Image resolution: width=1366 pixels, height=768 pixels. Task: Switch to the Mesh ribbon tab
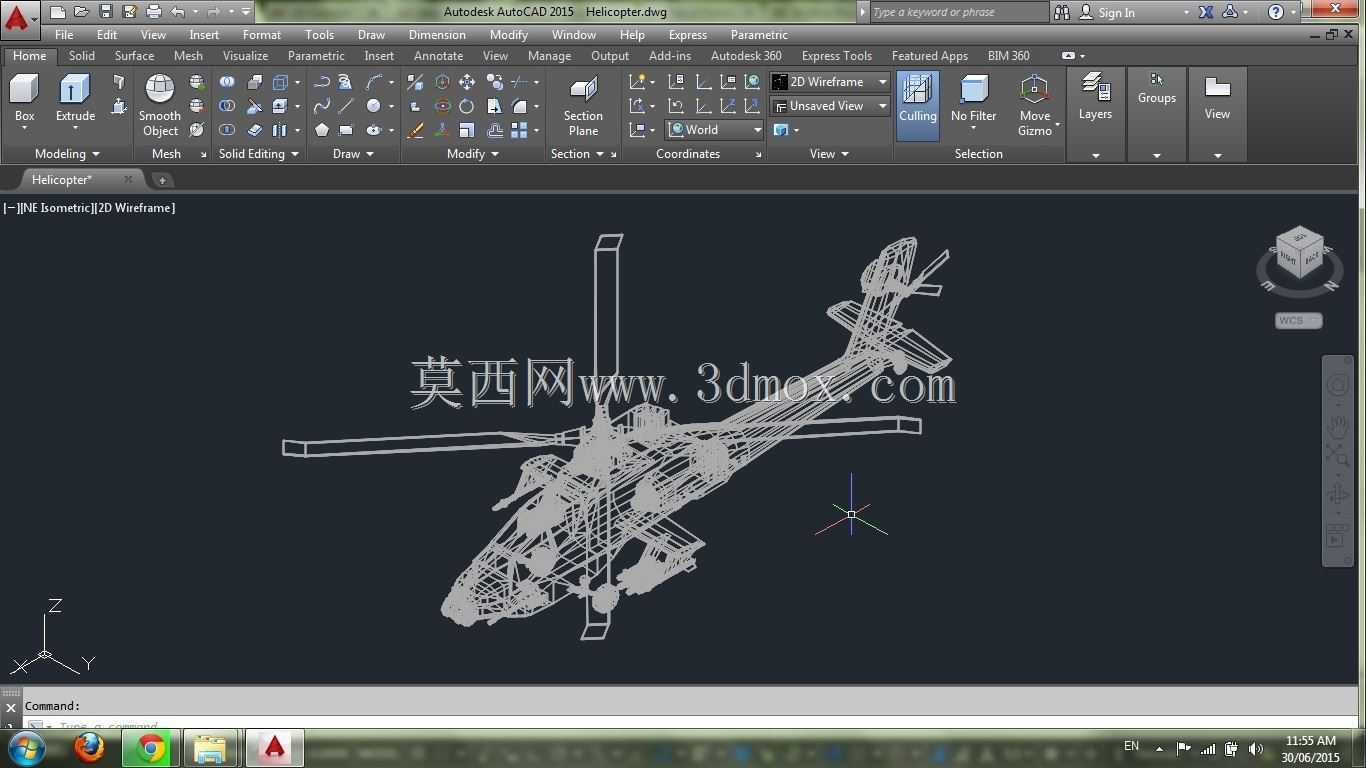[x=188, y=56]
